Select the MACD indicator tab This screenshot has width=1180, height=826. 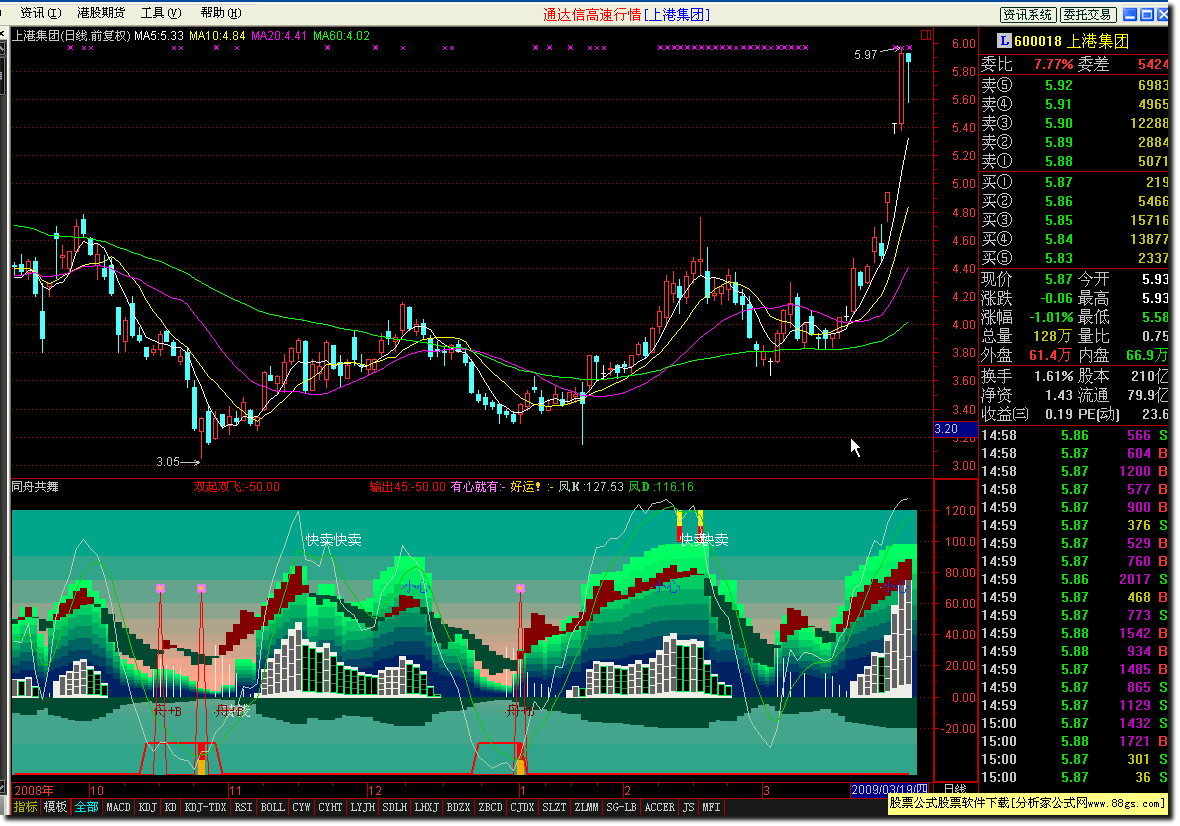118,807
